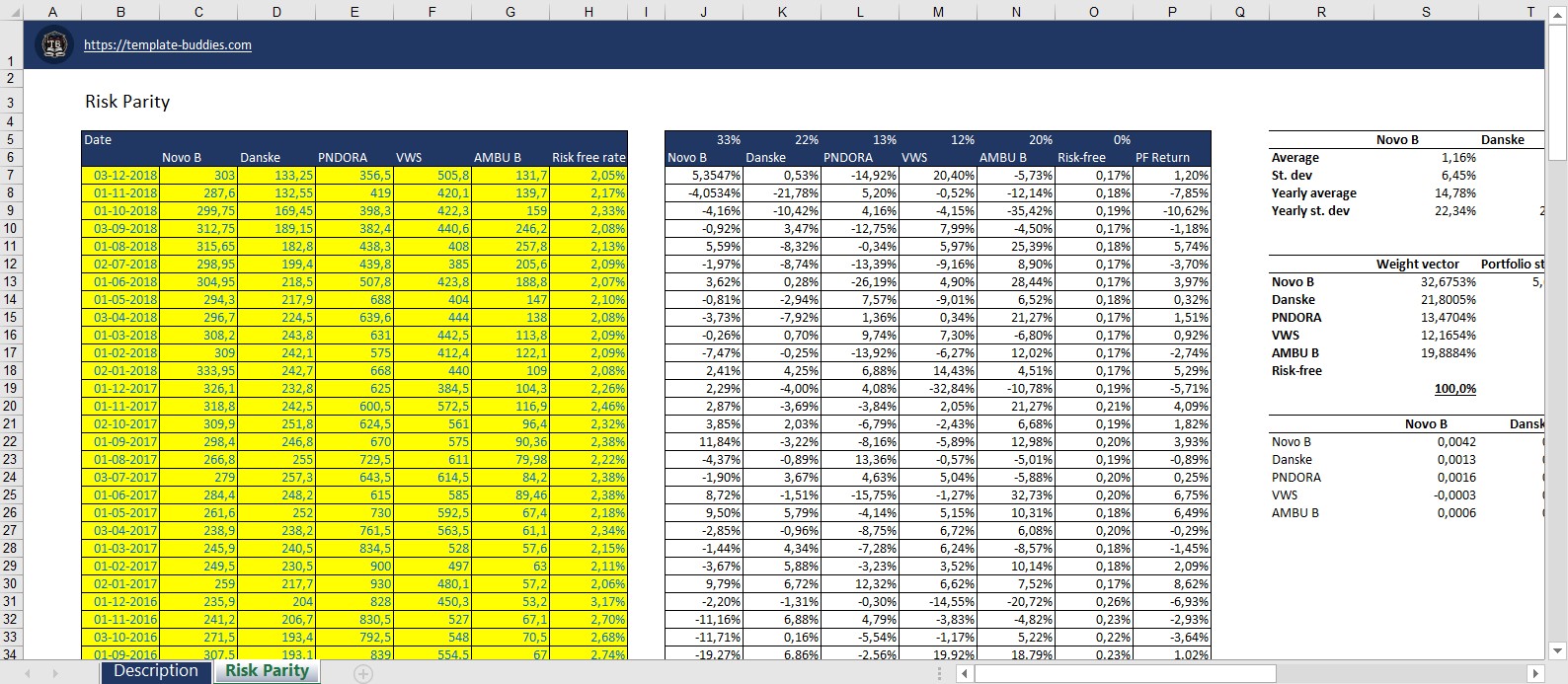The image size is (1568, 684).
Task: Click the PF Return header cell
Action: click(x=1172, y=158)
